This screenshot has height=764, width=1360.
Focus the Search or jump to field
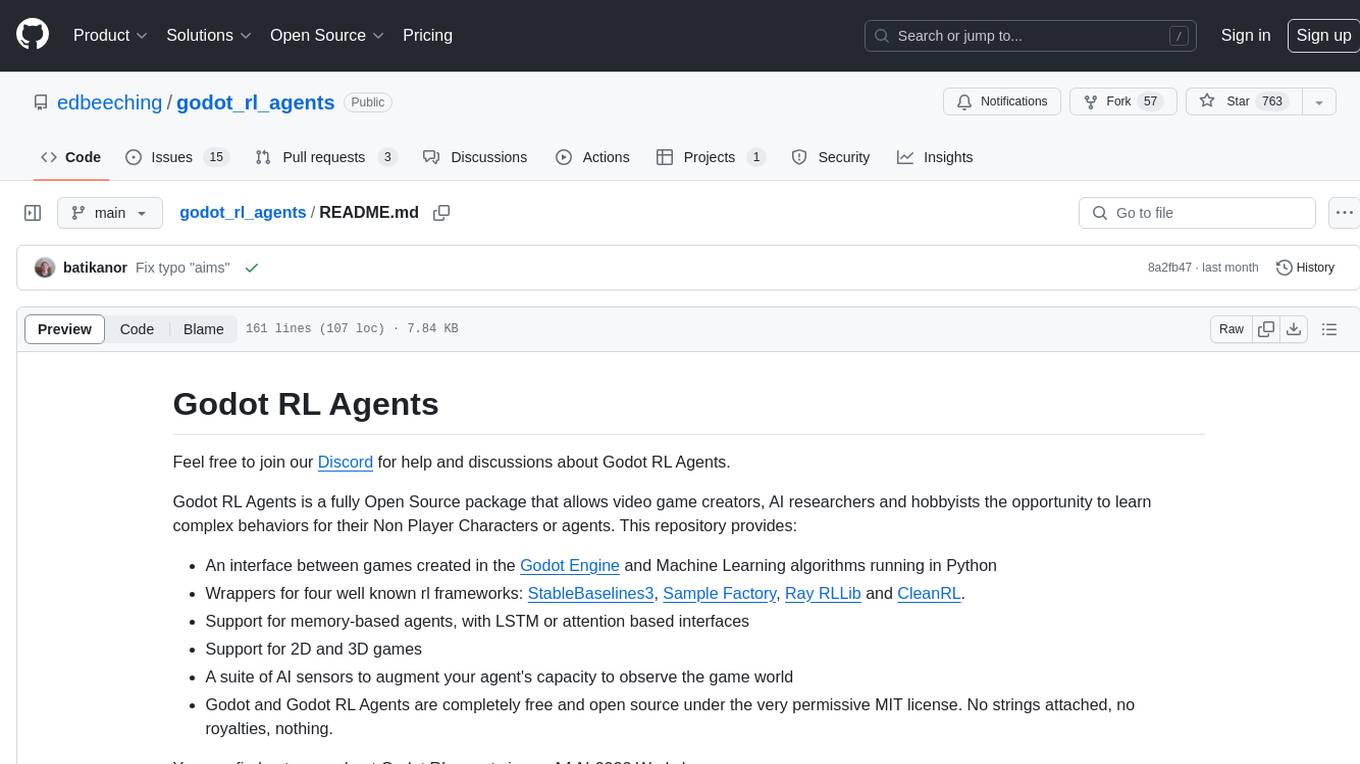1032,36
